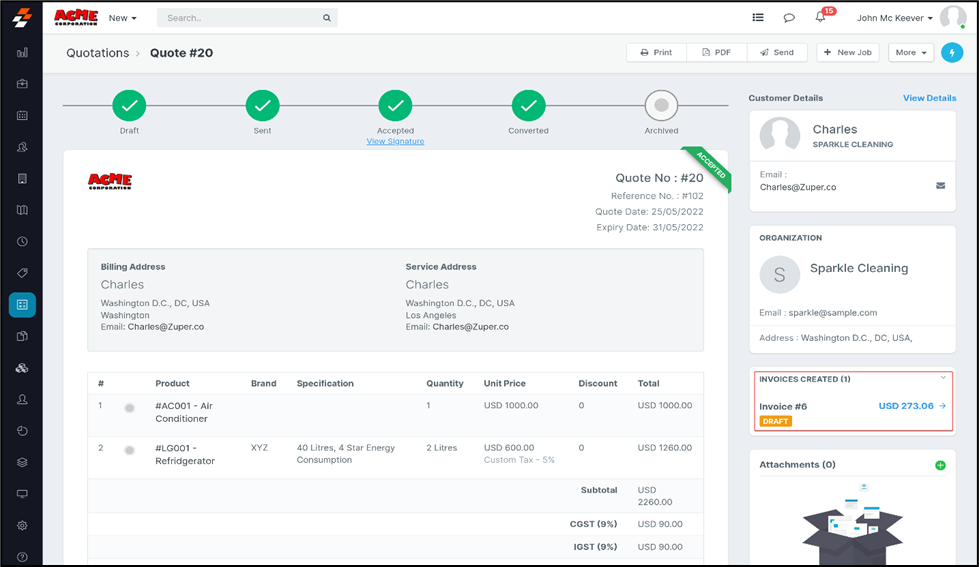979x567 pixels.
Task: Click the View Signature link
Action: [395, 141]
